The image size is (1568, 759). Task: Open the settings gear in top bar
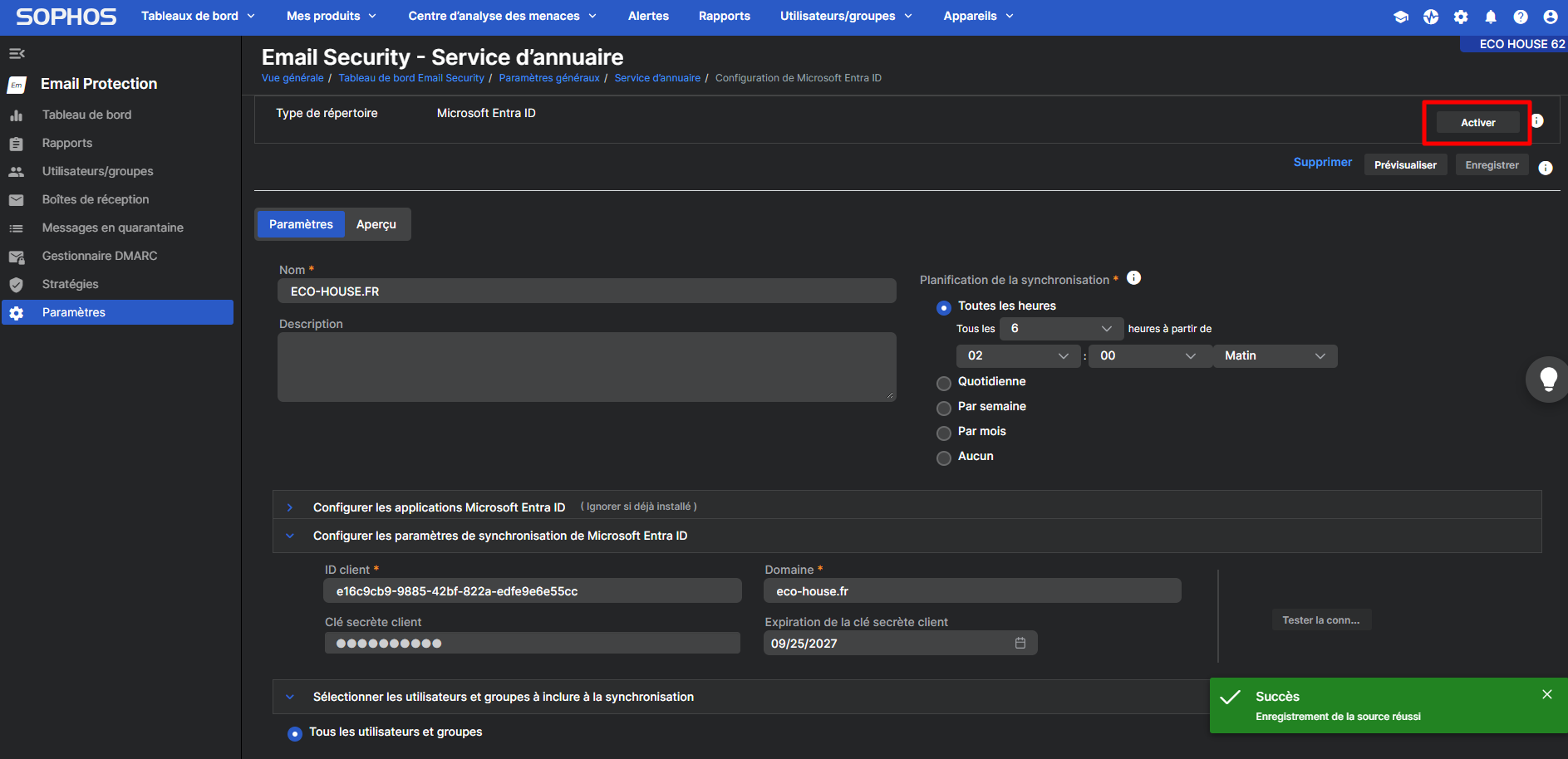1461,17
